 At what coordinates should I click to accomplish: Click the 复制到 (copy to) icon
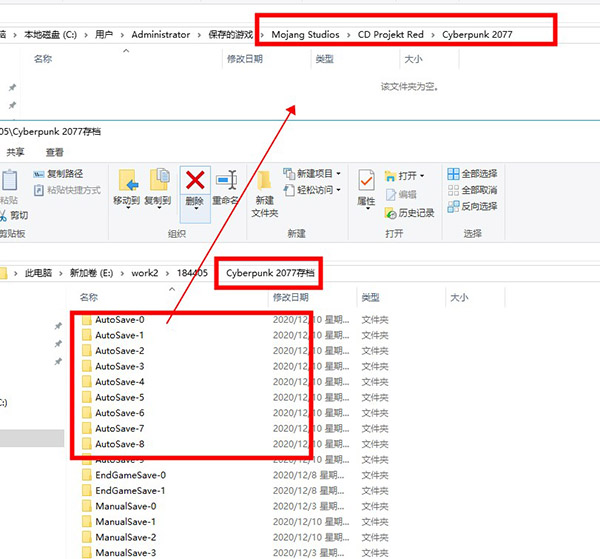pyautogui.click(x=159, y=179)
